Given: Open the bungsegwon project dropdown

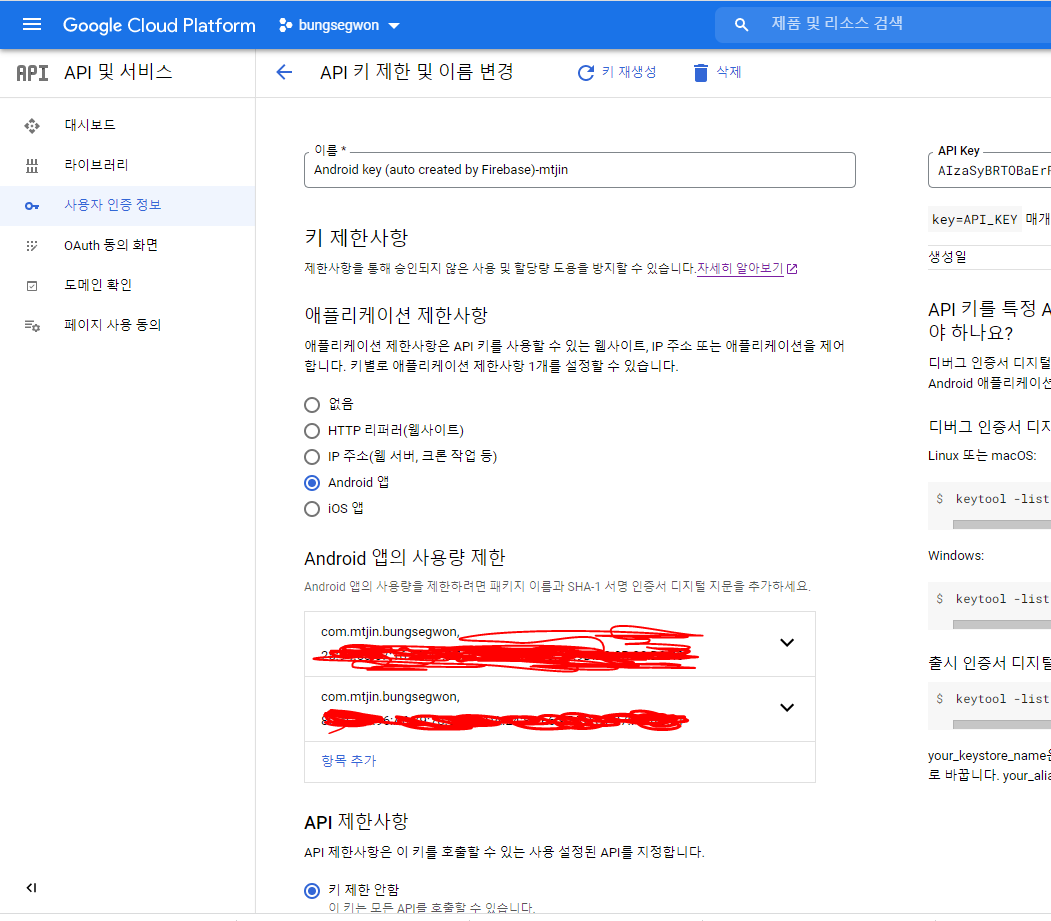Looking at the screenshot, I should [340, 25].
